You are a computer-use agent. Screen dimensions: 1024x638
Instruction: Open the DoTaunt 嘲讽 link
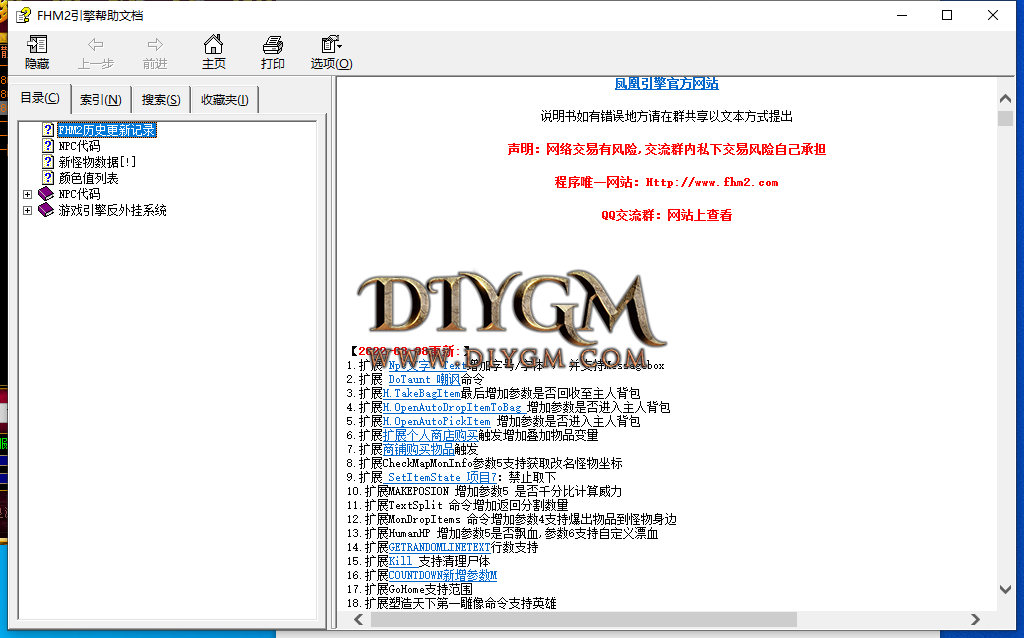424,379
